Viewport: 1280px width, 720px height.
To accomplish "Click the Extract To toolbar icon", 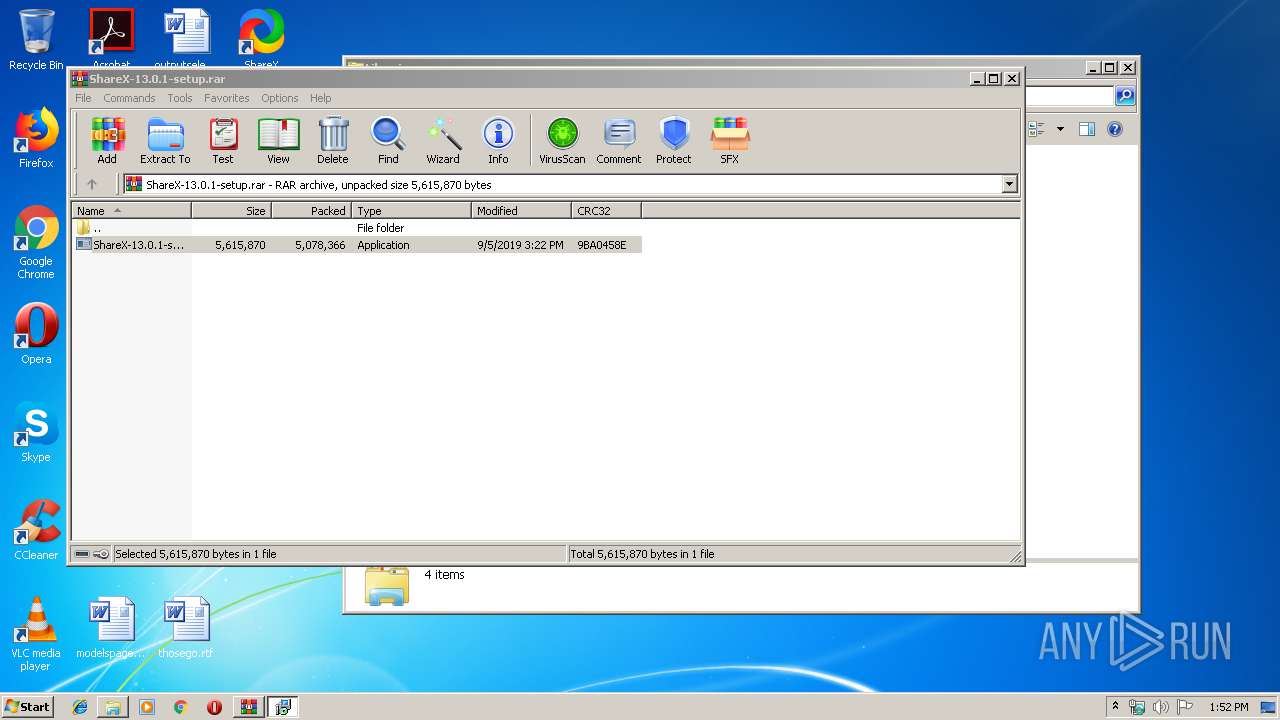I will (x=165, y=140).
